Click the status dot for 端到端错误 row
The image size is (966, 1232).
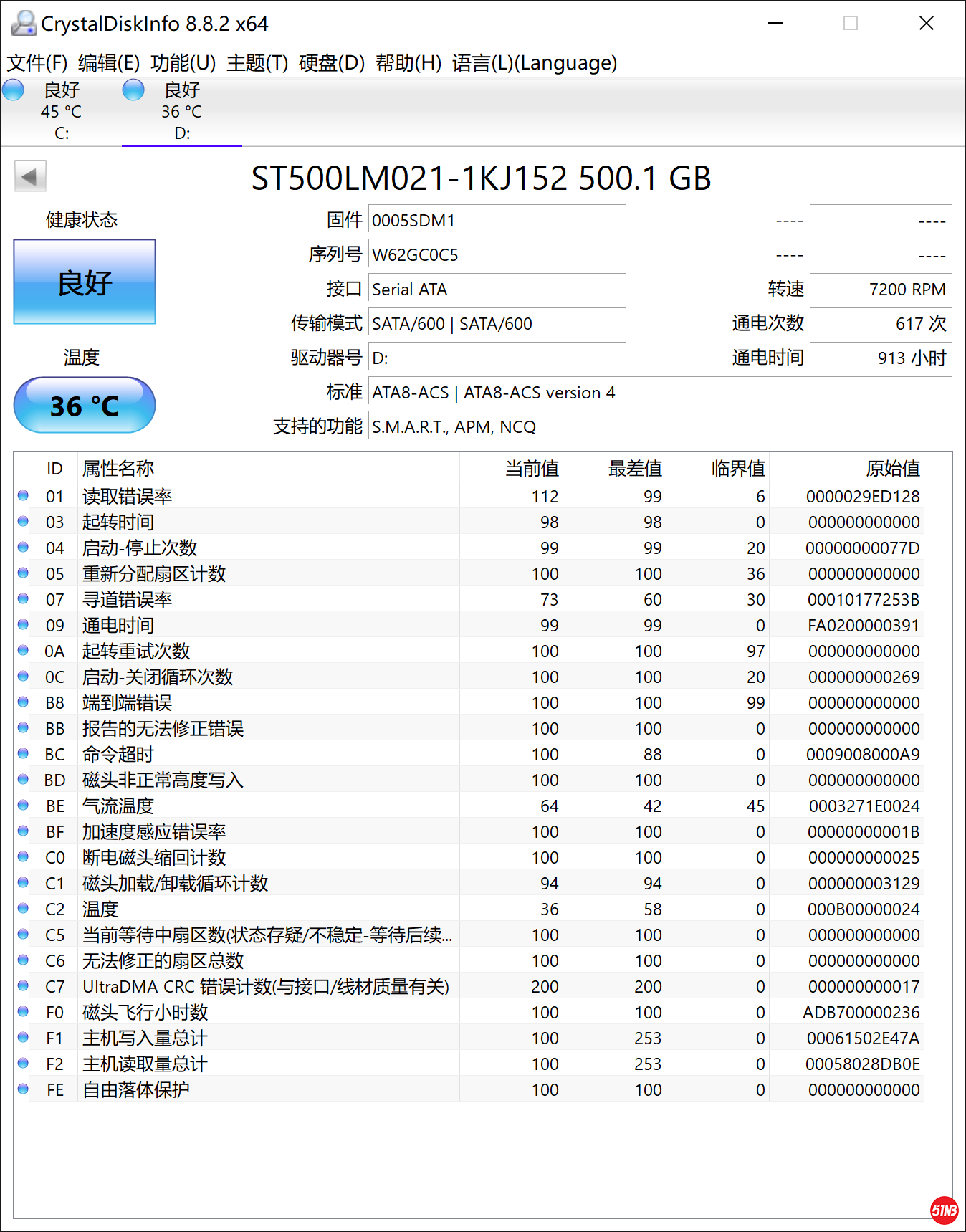tap(23, 702)
